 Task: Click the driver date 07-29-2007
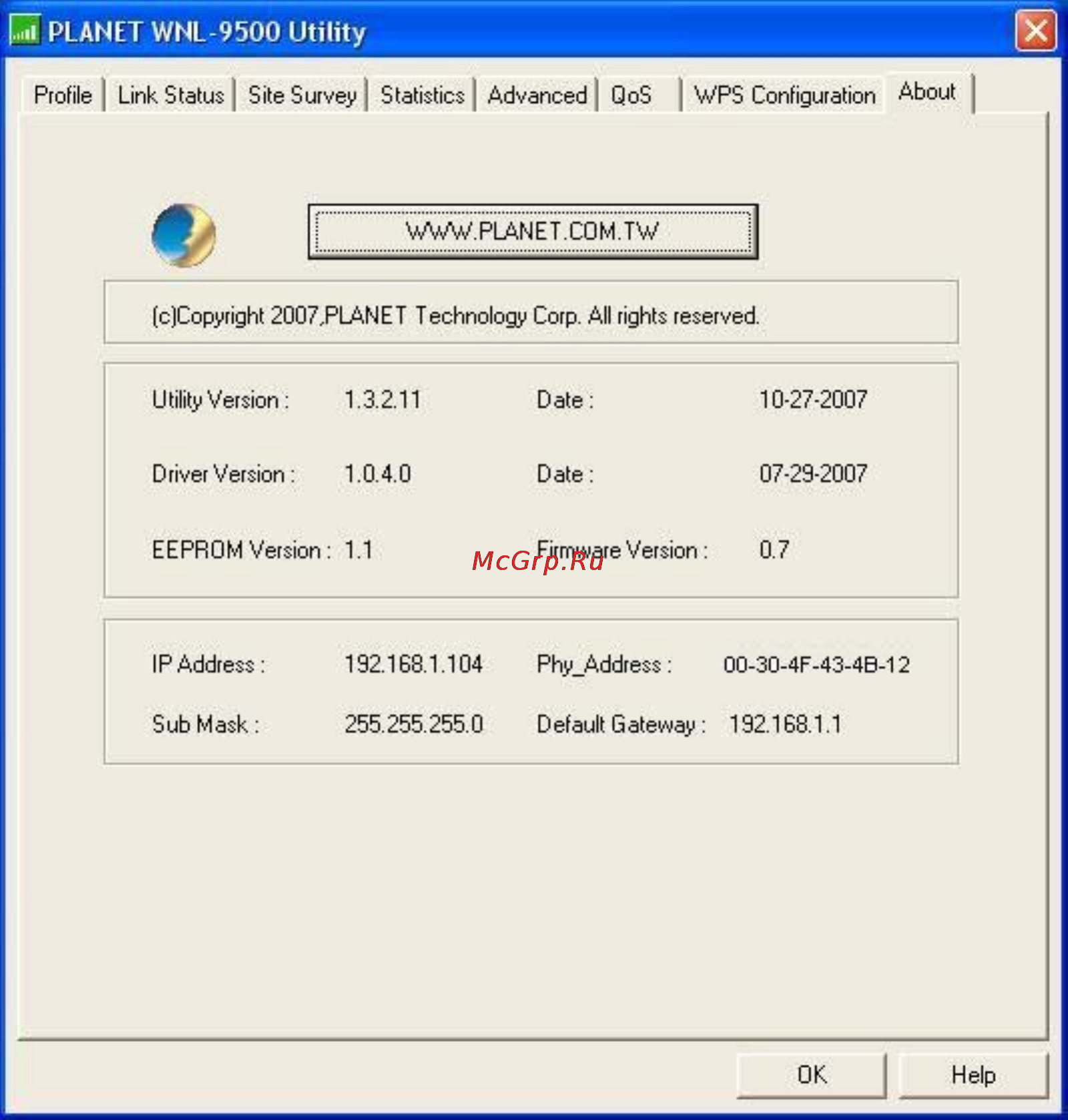point(813,473)
